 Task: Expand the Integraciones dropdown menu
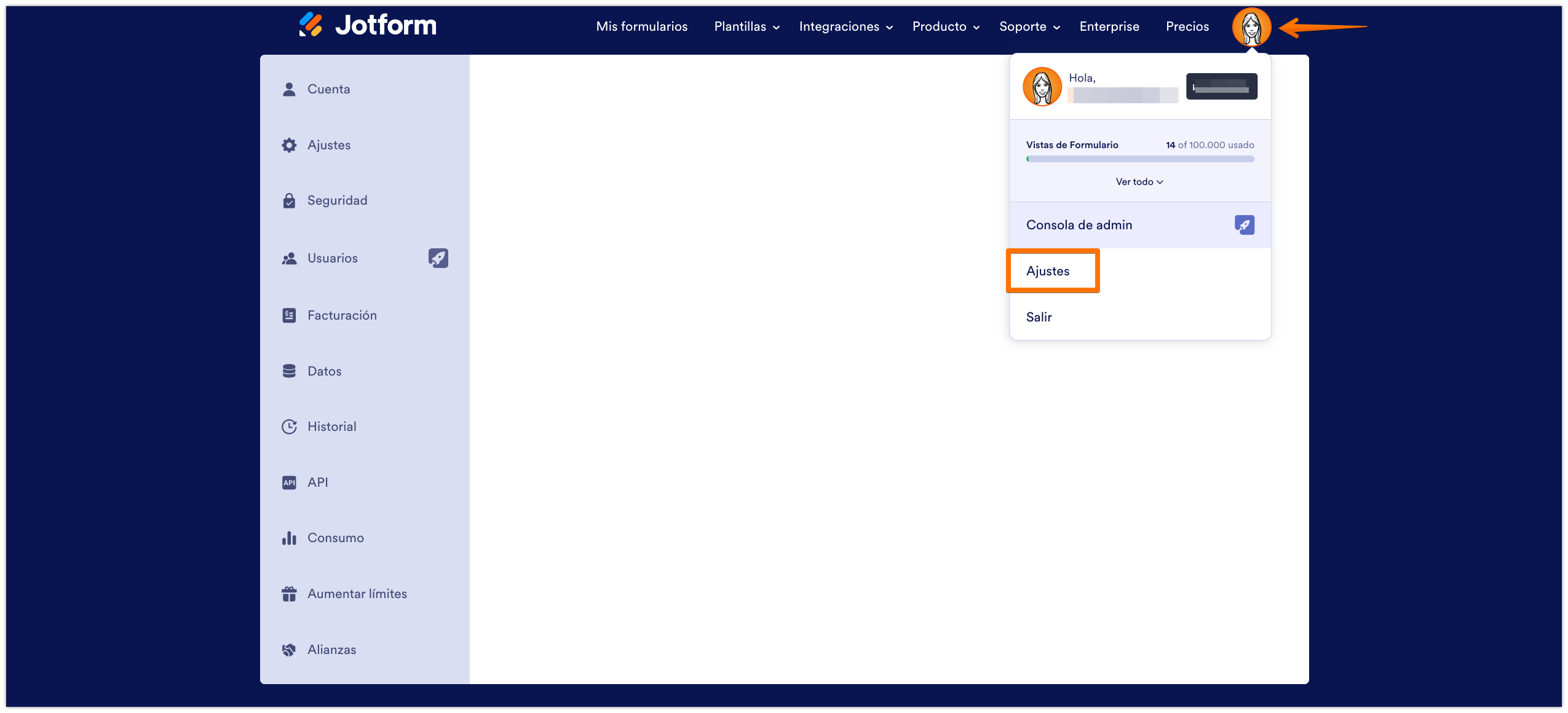845,26
